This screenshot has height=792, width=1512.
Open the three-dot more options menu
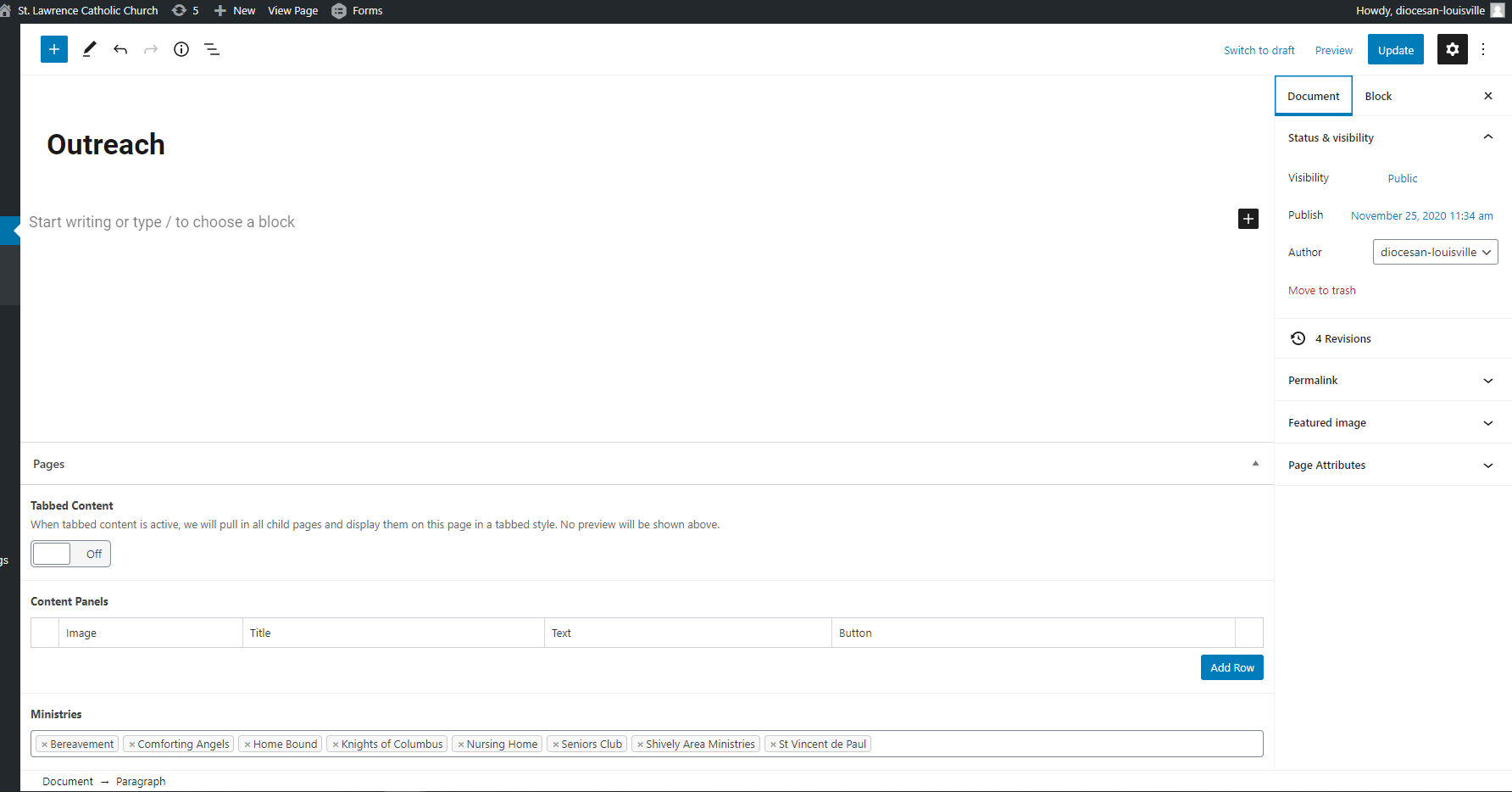coord(1483,49)
